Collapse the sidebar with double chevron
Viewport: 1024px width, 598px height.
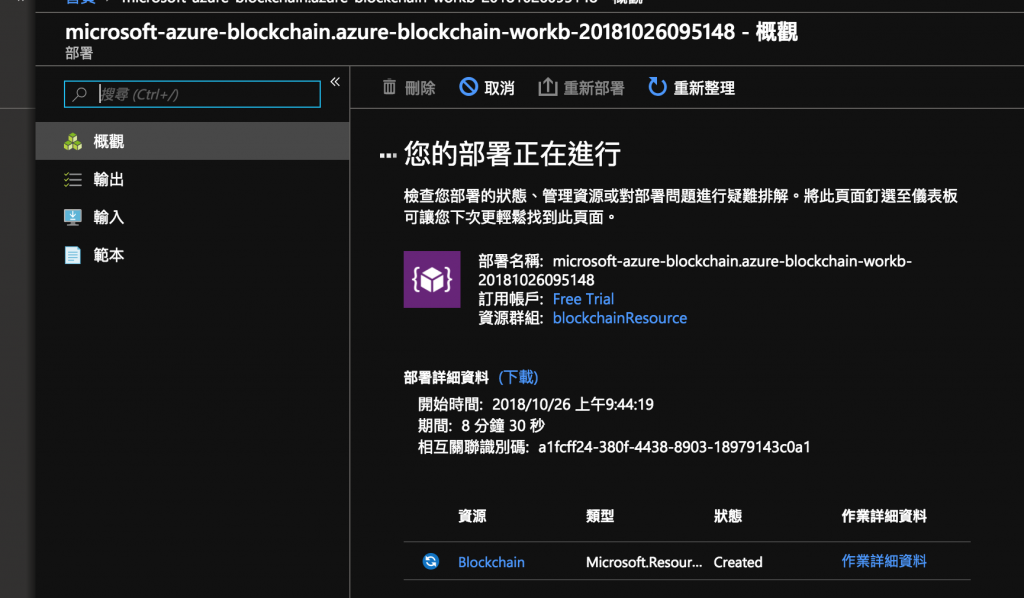click(335, 82)
